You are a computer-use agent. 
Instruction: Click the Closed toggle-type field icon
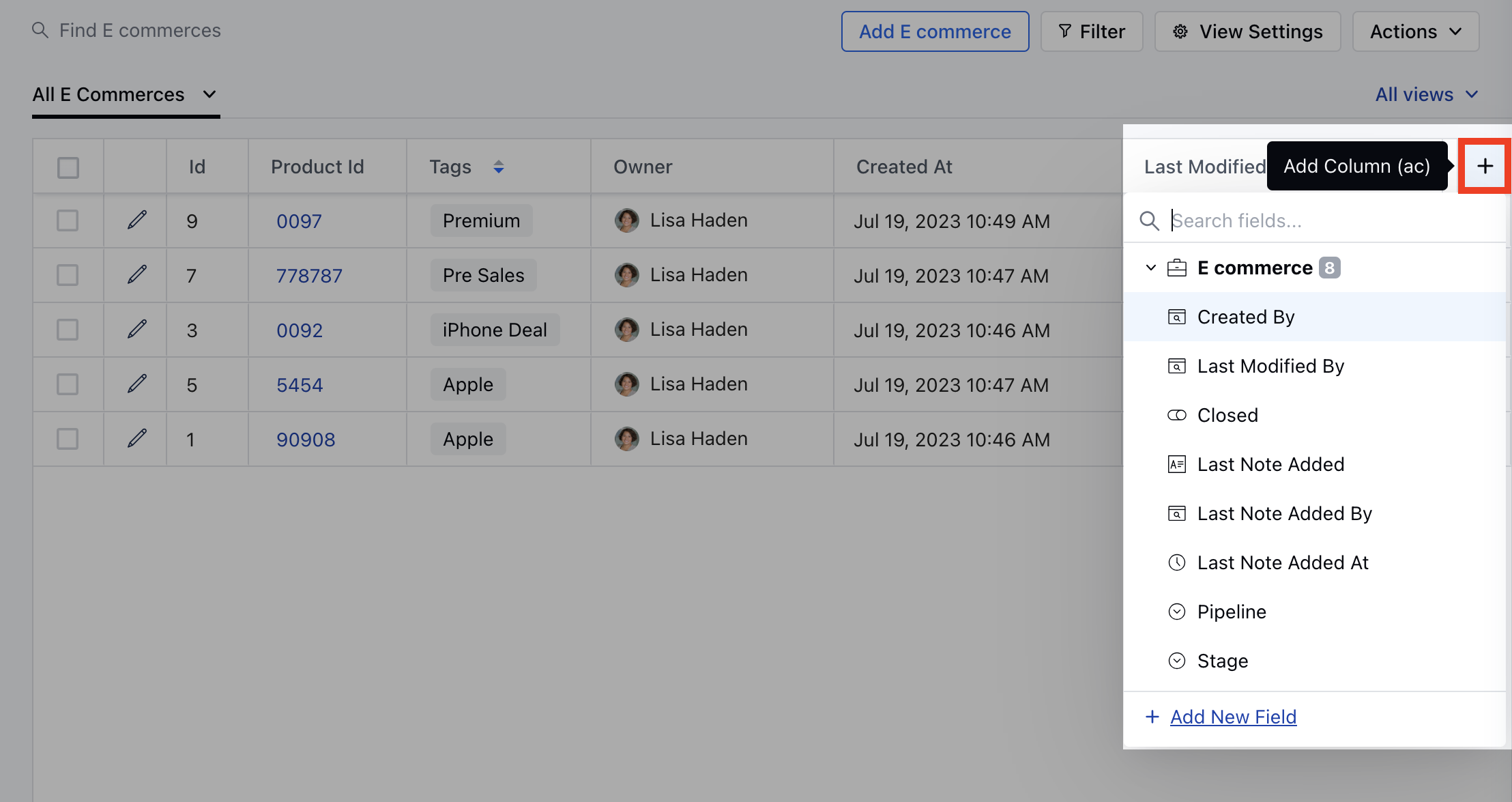[1177, 415]
